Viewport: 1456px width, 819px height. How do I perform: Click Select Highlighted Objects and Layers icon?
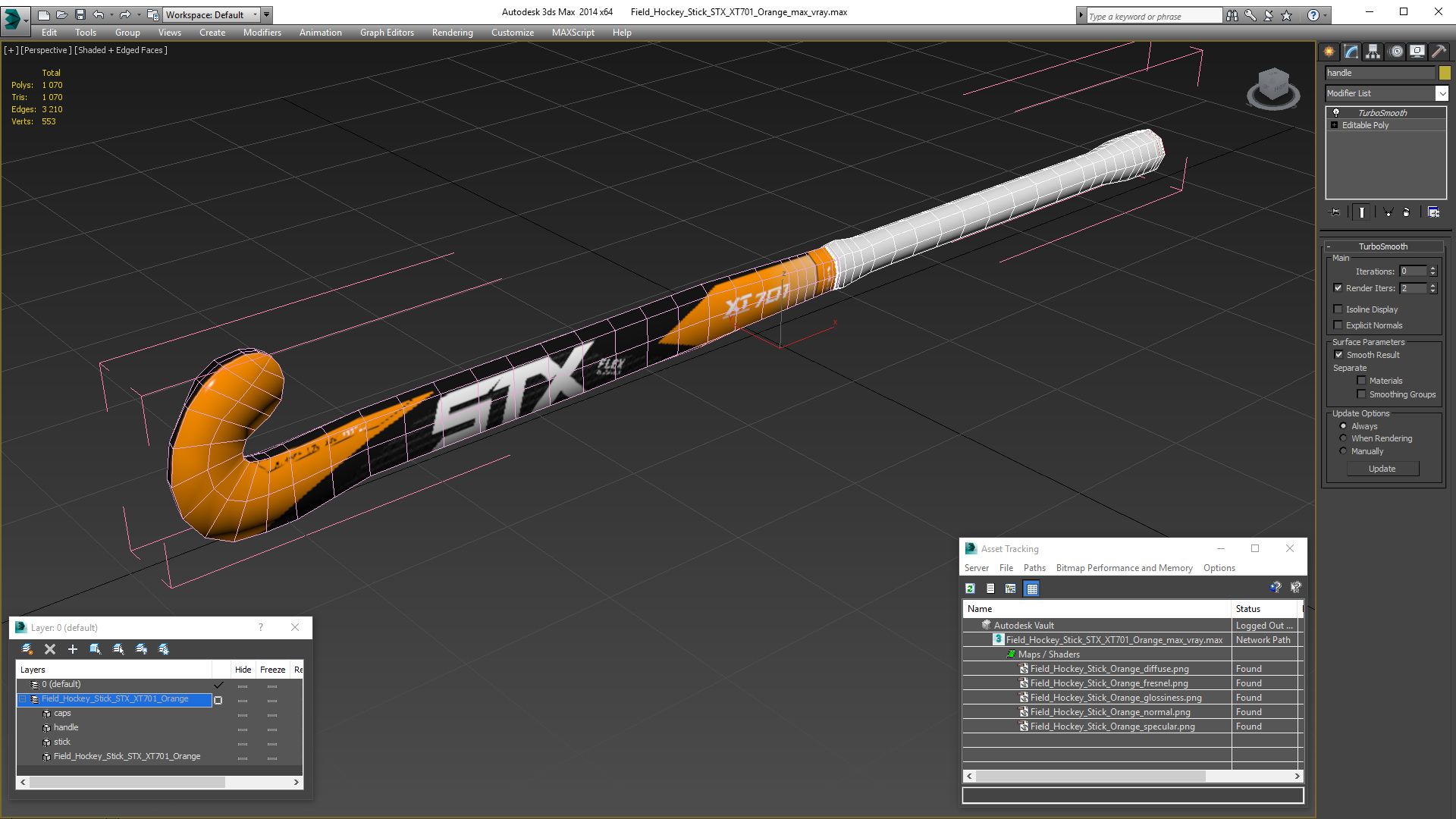[96, 649]
